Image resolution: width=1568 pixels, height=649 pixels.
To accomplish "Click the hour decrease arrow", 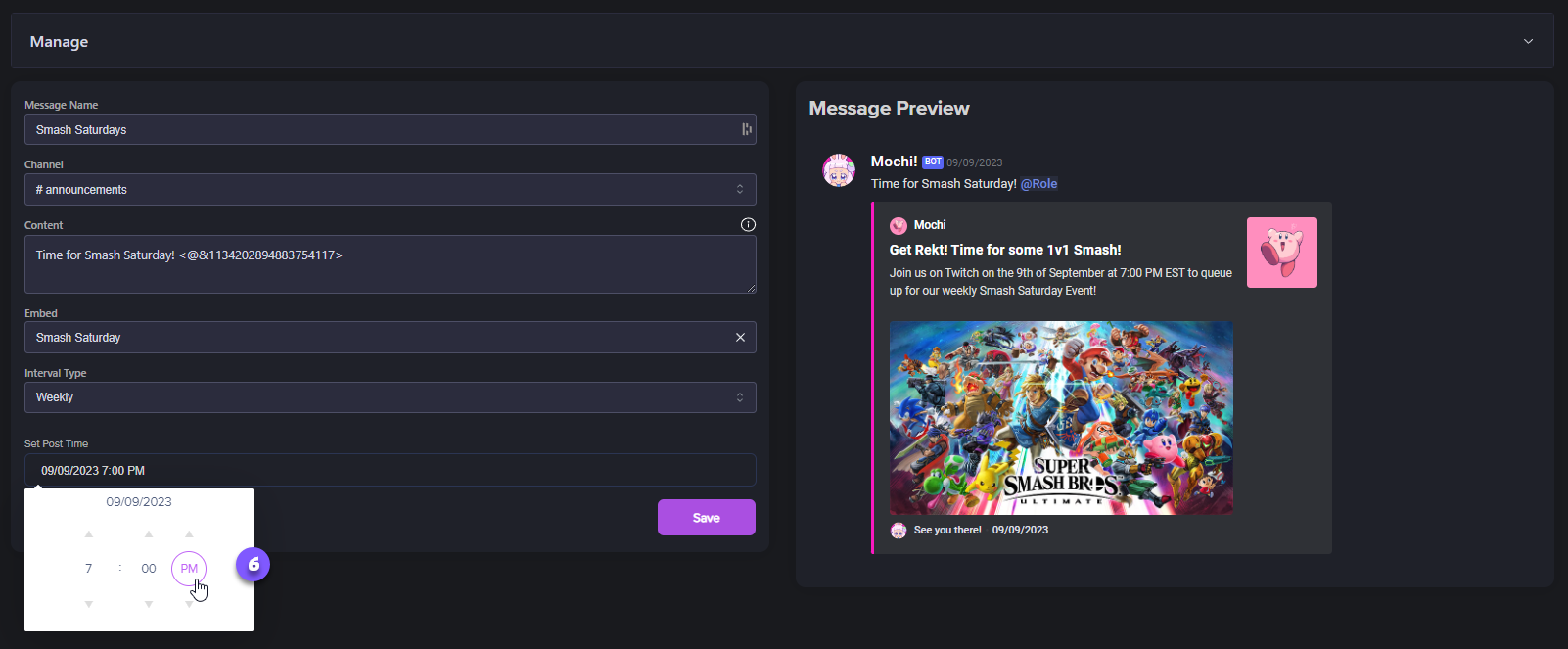I will (89, 604).
